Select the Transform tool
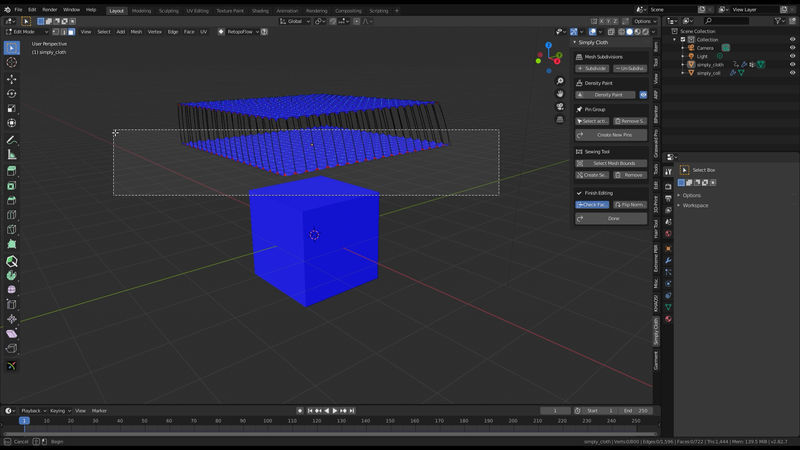Image resolution: width=800 pixels, height=450 pixels. click(x=12, y=123)
